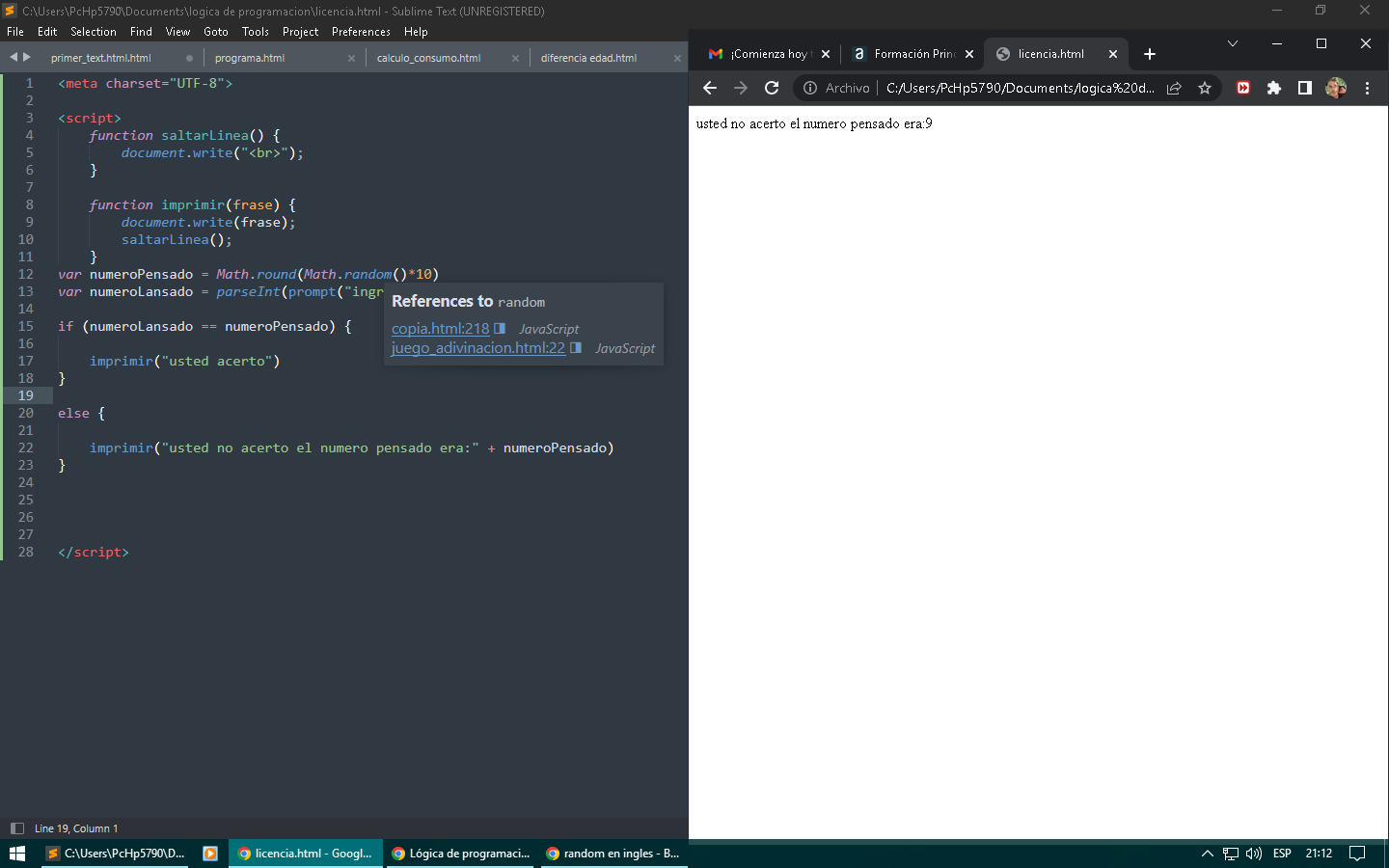Click line number 19 in gutter
The width and height of the screenshot is (1389, 868).
point(25,395)
